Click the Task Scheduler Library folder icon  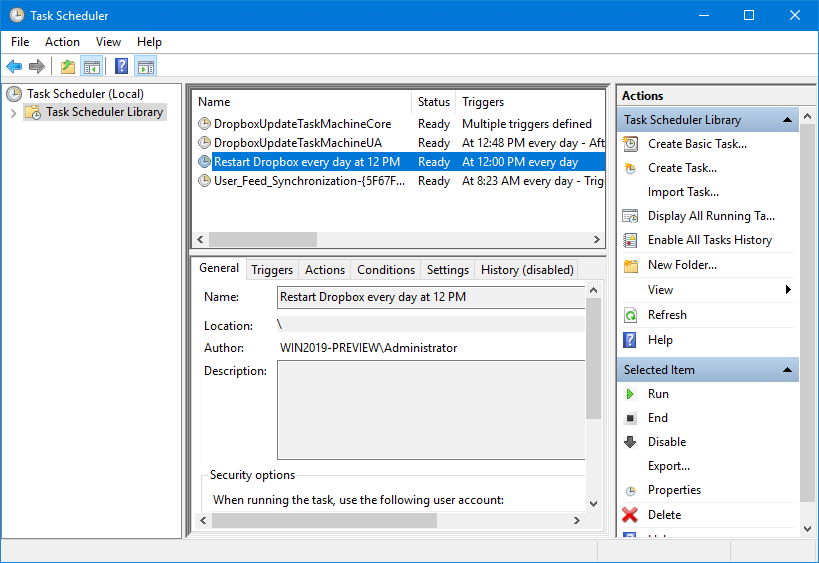(33, 112)
